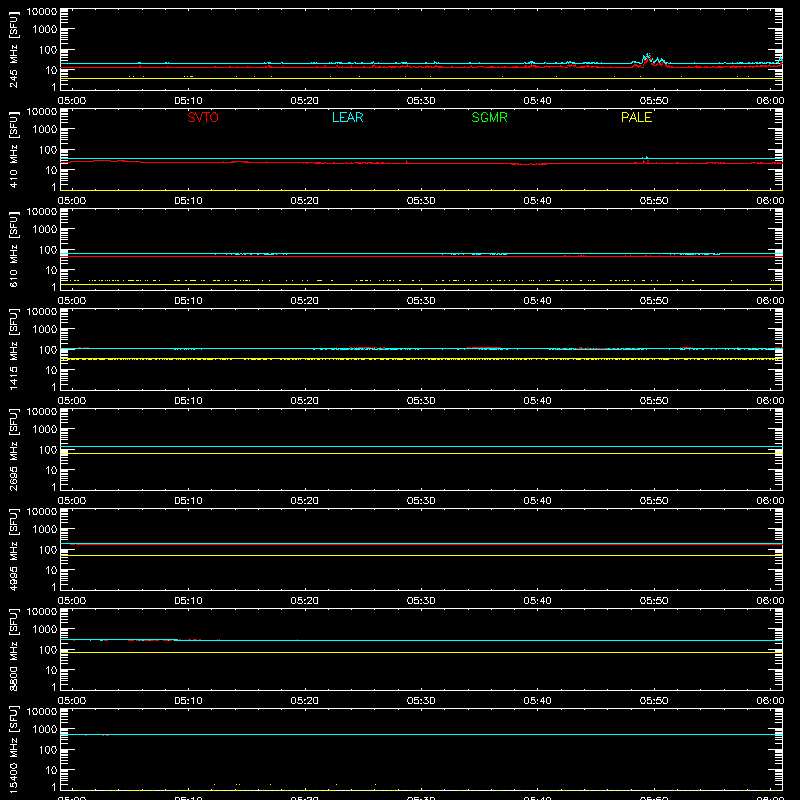Image resolution: width=800 pixels, height=800 pixels.
Task: Click the small 410 MHz cyan spike near 05:49
Action: [x=646, y=158]
